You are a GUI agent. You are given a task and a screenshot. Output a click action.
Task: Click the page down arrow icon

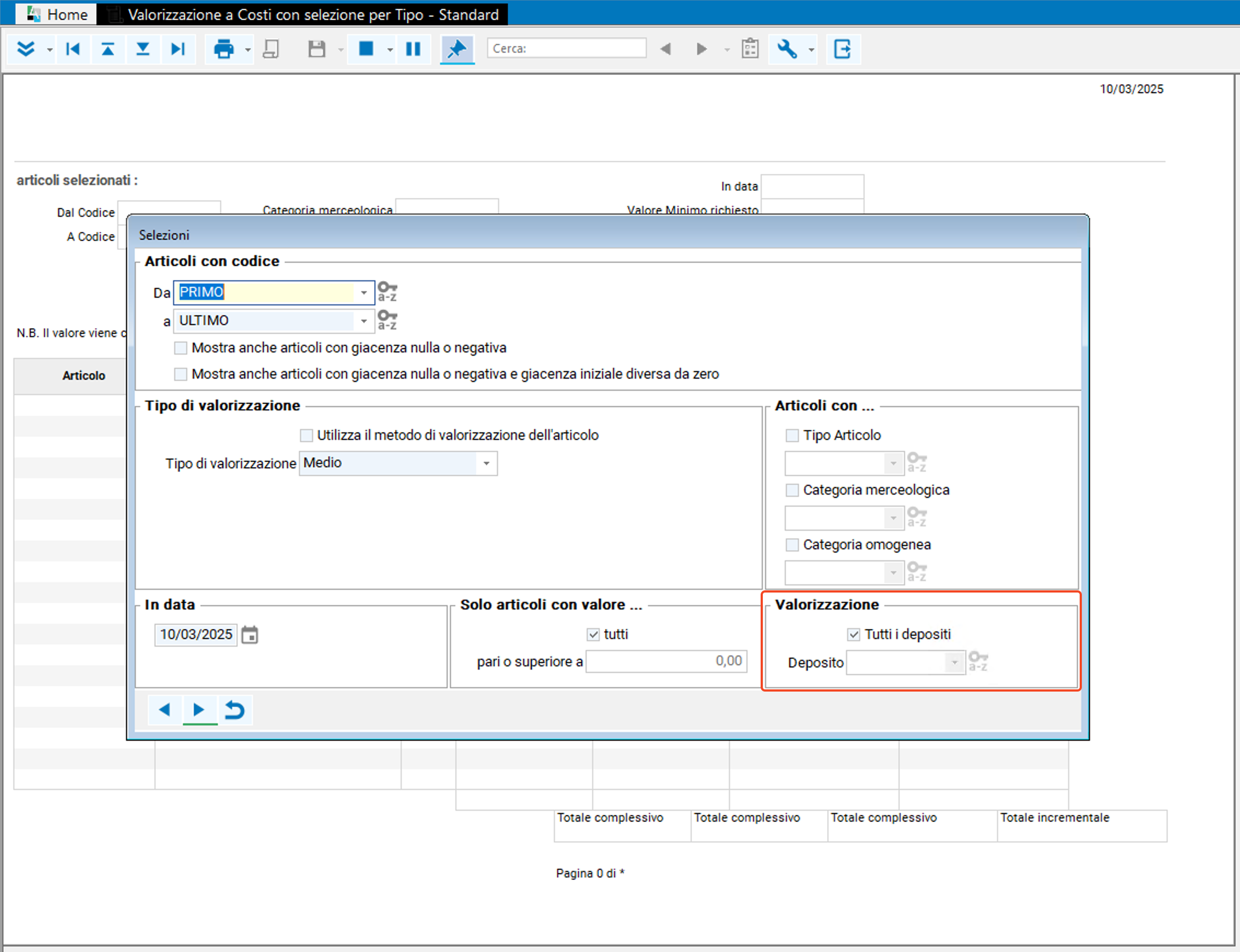[143, 49]
